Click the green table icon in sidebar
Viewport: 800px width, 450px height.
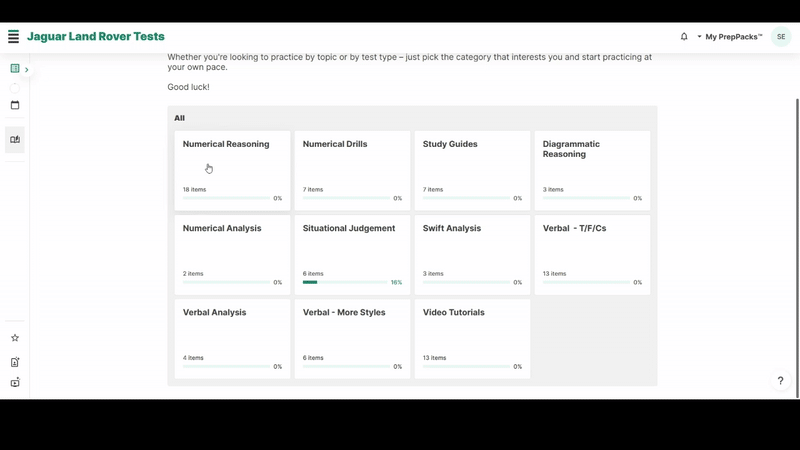(15, 69)
